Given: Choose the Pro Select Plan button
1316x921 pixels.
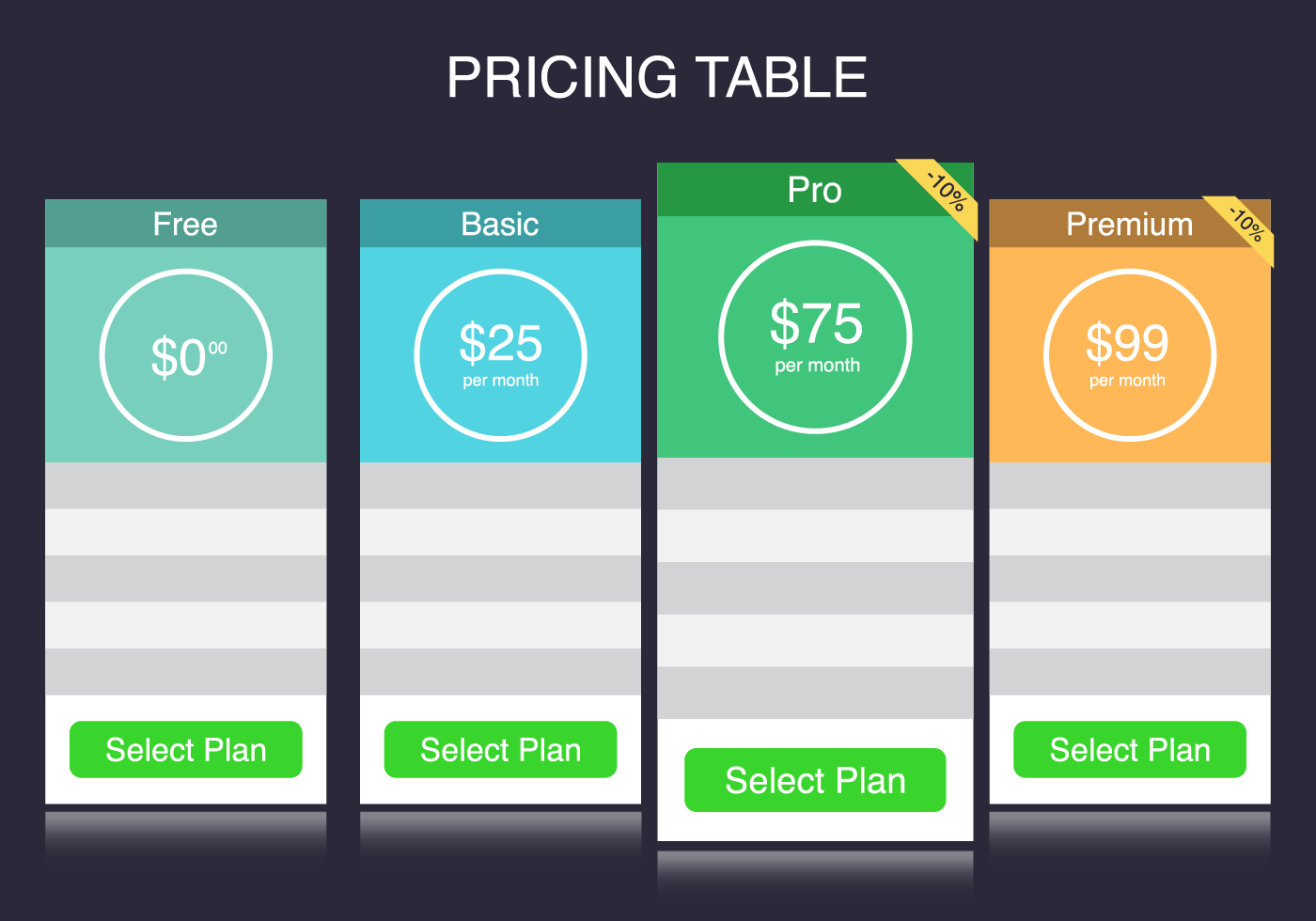Looking at the screenshot, I should point(815,780).
